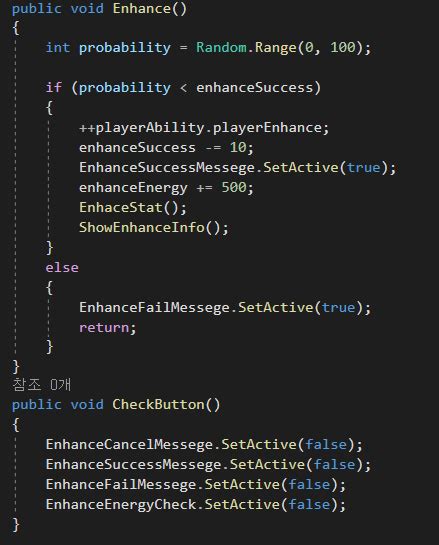439x545 pixels.
Task: Click the enhanceEnergy += 500 line
Action: 166,188
